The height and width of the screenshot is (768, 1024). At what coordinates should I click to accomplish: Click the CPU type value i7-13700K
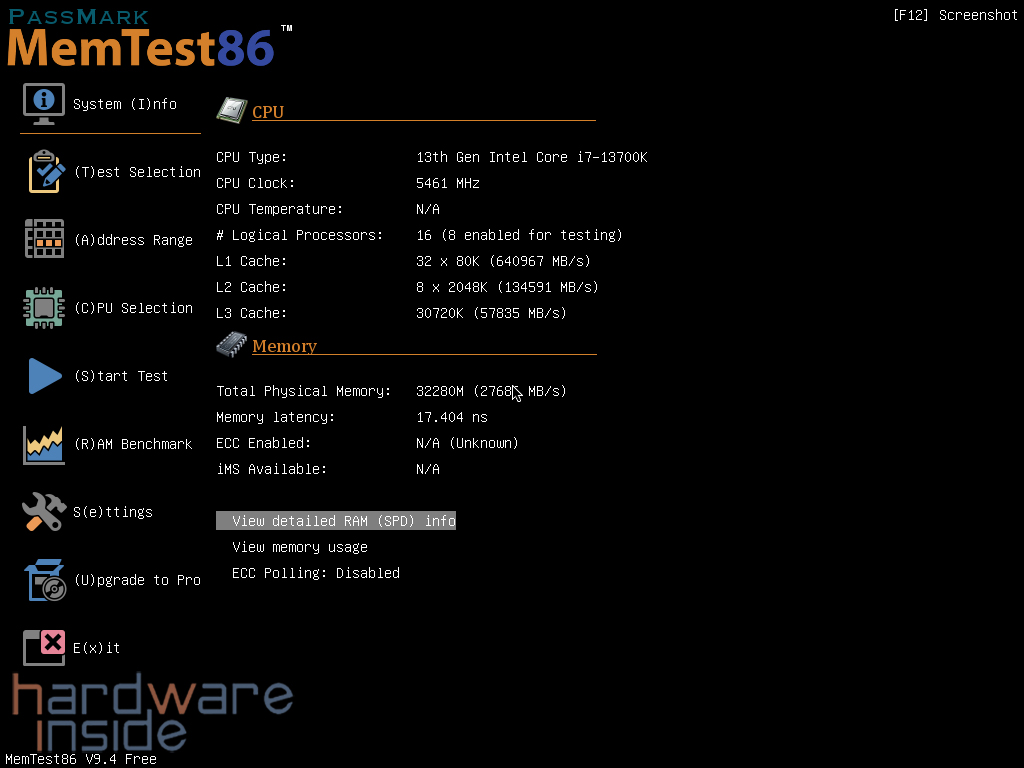pyautogui.click(x=532, y=157)
